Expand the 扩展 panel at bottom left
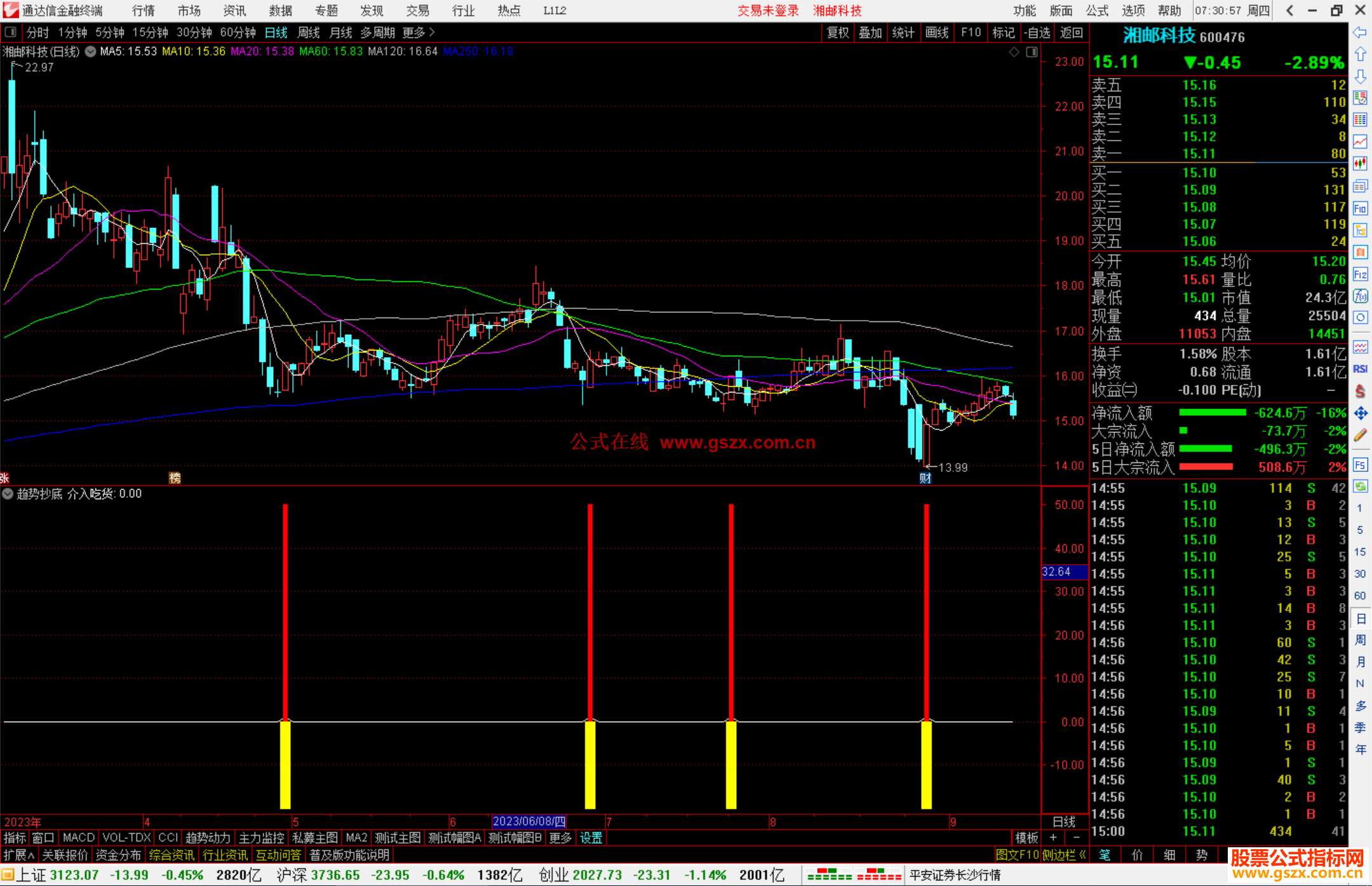Image resolution: width=1372 pixels, height=886 pixels. (18, 855)
